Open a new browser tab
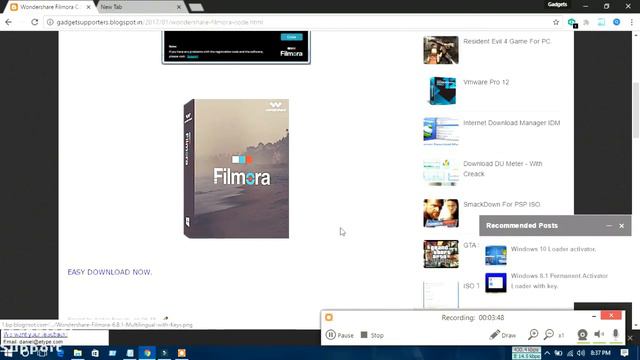This screenshot has width=640, height=360. point(196,7)
